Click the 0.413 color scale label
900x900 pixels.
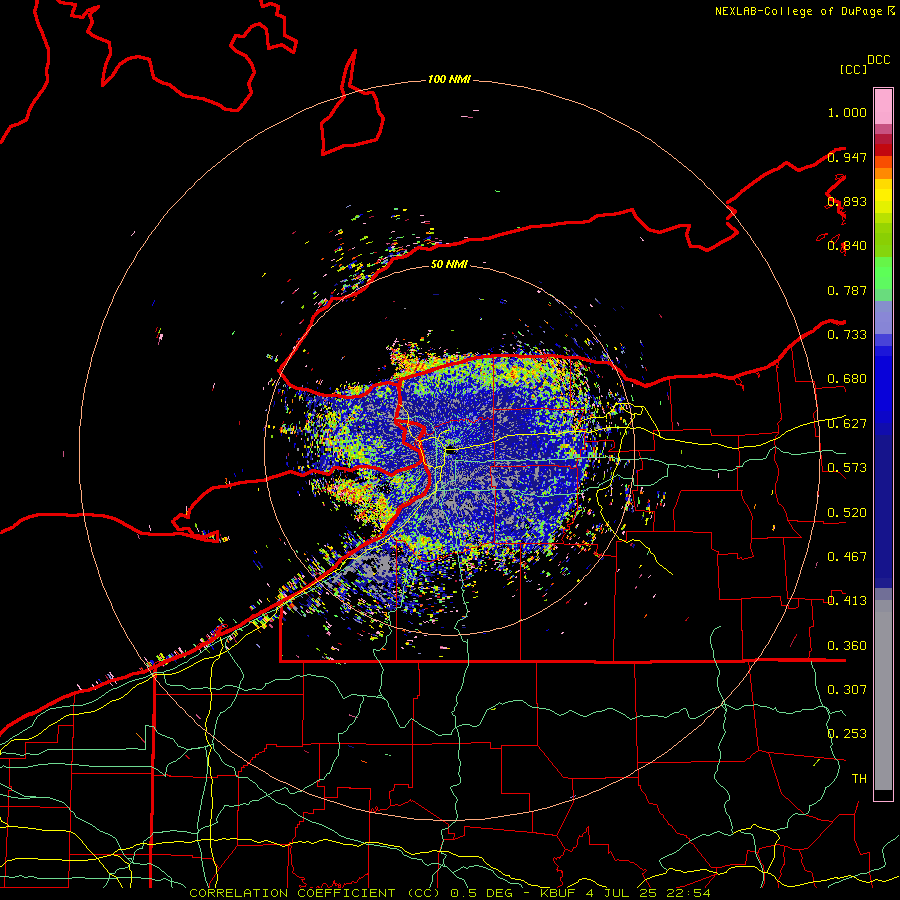(847, 601)
